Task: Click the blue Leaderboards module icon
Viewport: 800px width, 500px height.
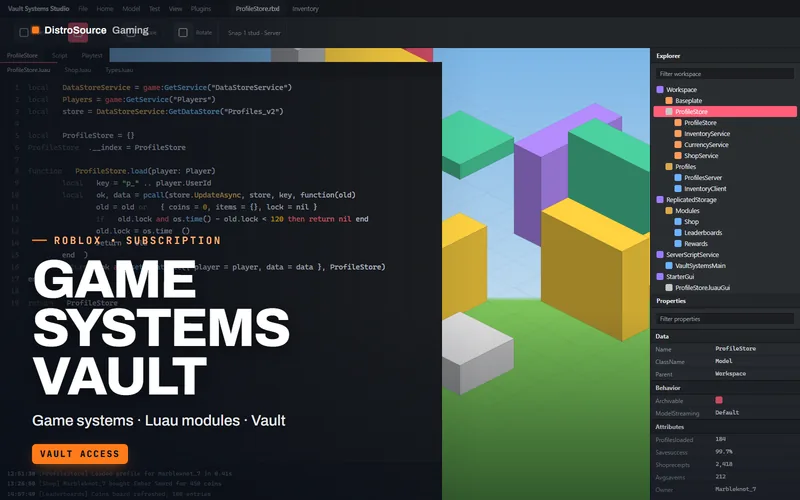Action: coord(678,233)
